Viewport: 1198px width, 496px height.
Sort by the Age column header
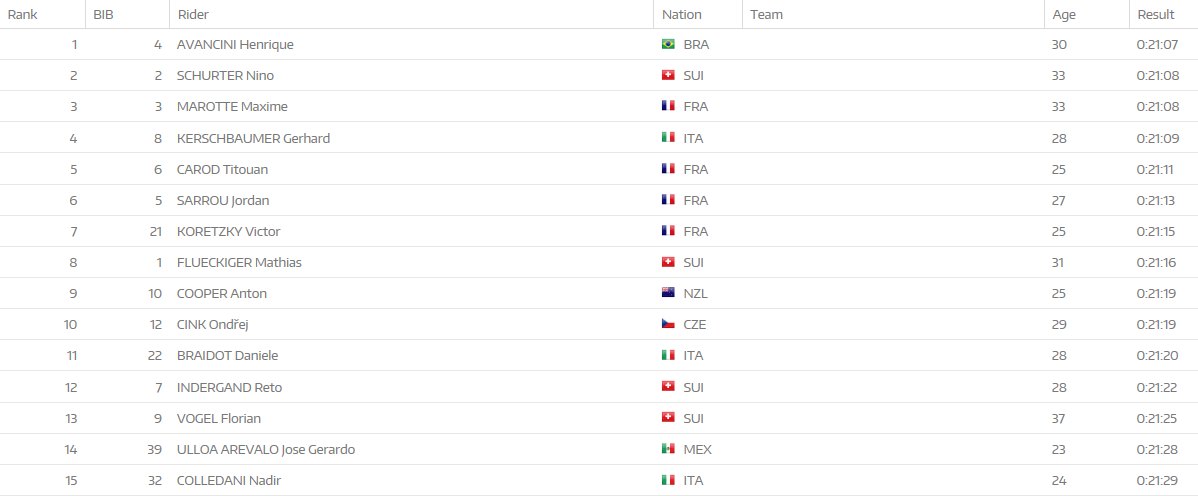(1063, 15)
